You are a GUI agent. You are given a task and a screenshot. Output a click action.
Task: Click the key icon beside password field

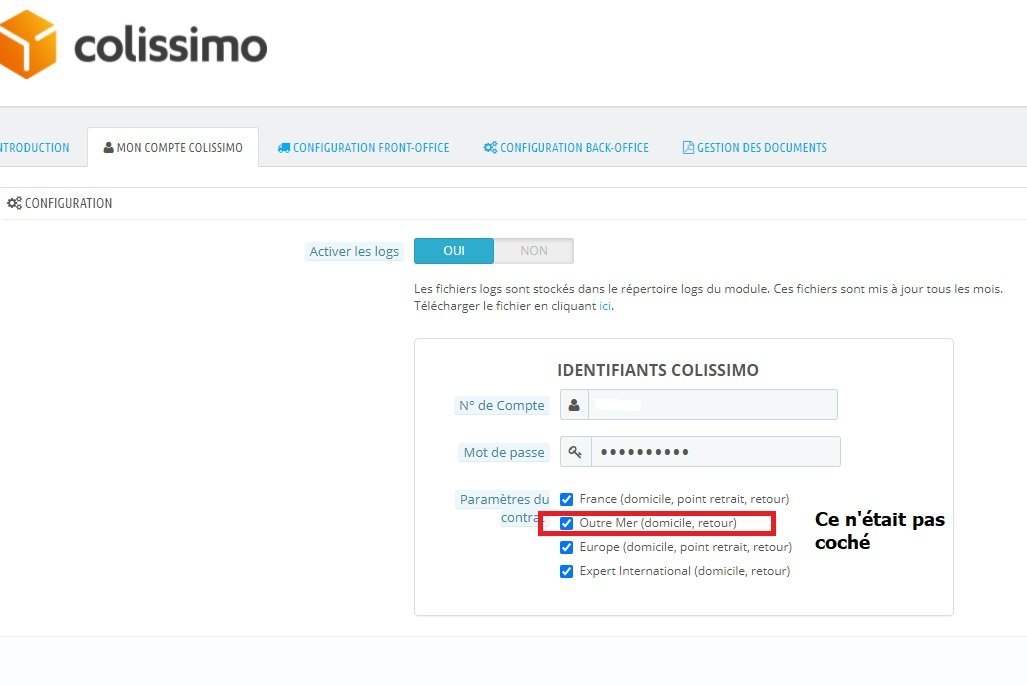click(x=575, y=452)
